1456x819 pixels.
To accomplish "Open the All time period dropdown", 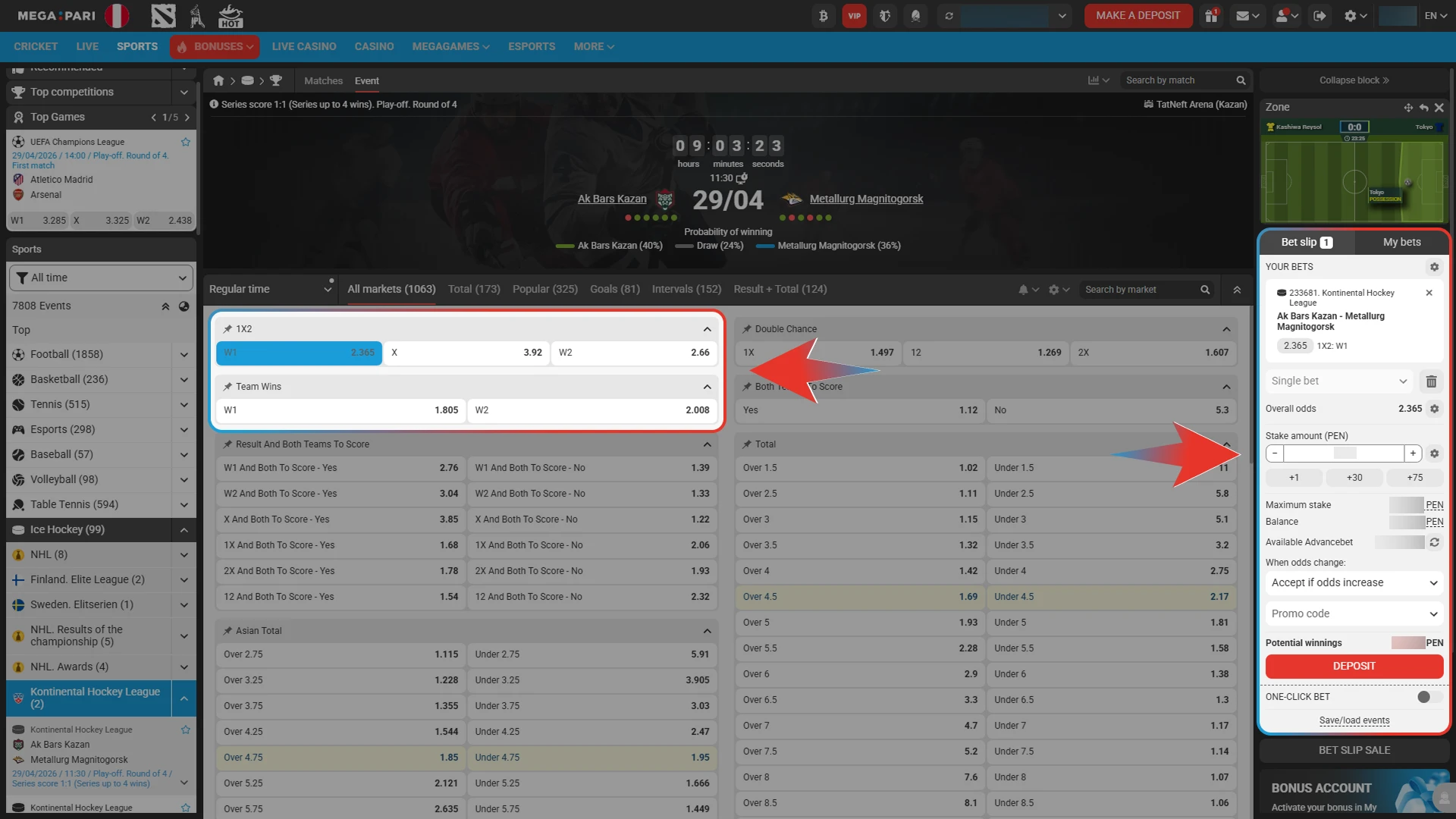I will [x=101, y=278].
